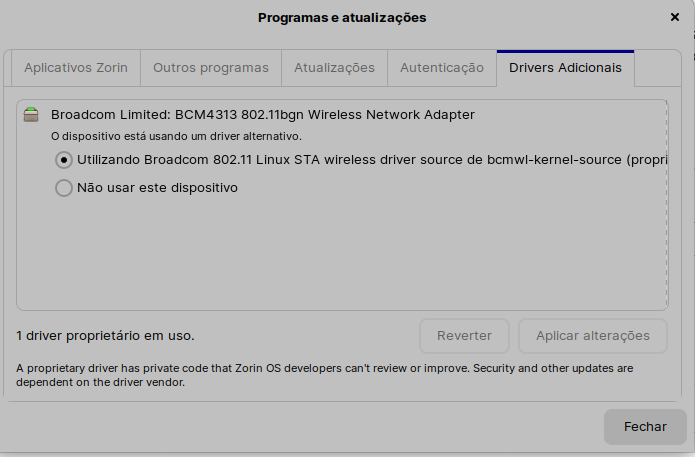Viewport: 695px width, 457px height.
Task: Click the proprietary driver in use status label
Action: click(x=105, y=336)
